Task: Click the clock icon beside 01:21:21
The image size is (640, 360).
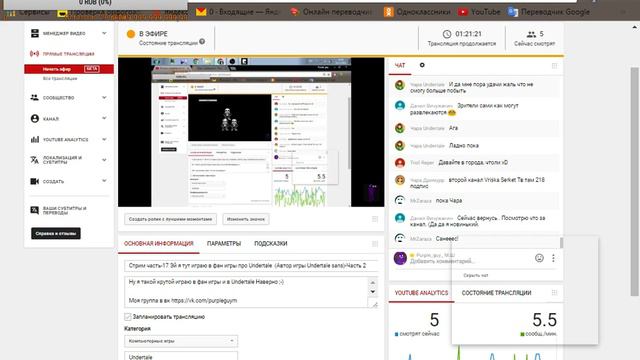Action: click(x=447, y=34)
